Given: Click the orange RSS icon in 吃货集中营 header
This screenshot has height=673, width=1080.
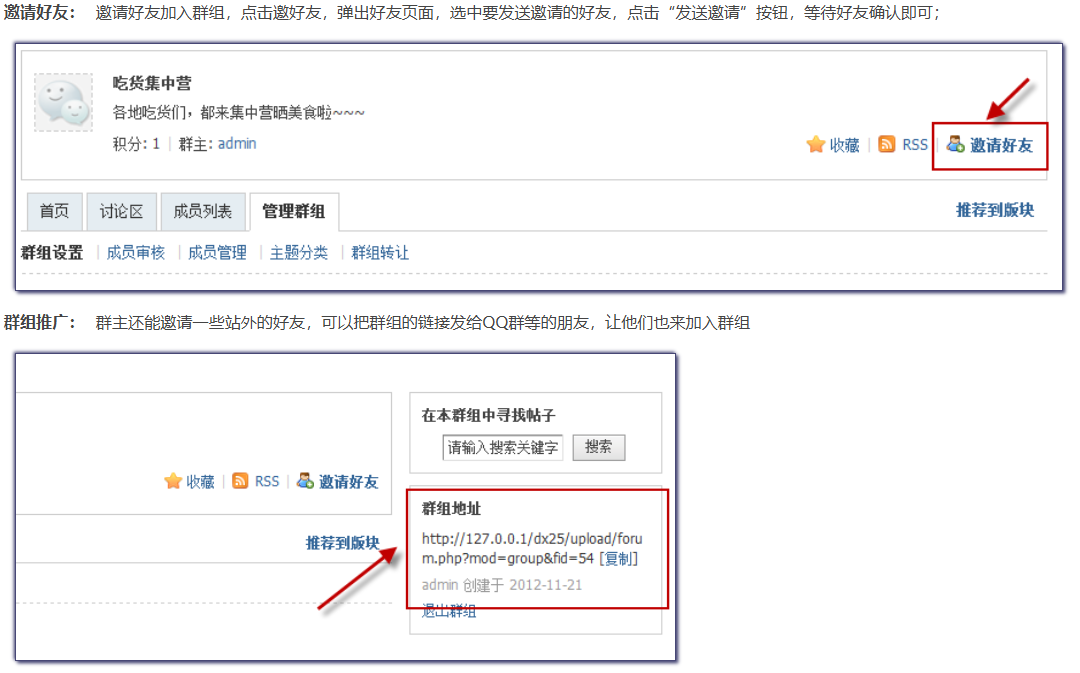Looking at the screenshot, I should [887, 145].
